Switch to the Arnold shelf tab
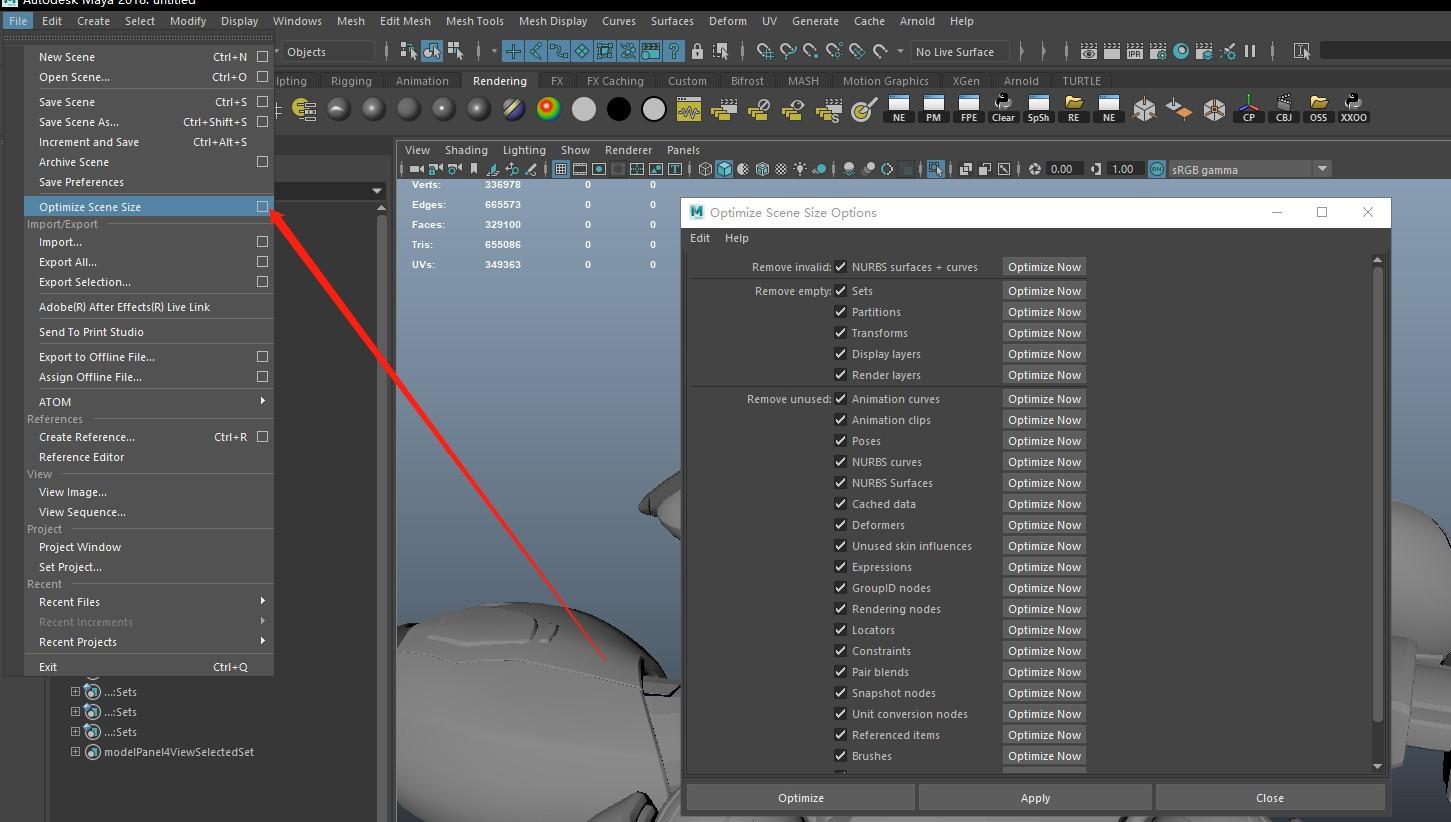 (x=1021, y=81)
